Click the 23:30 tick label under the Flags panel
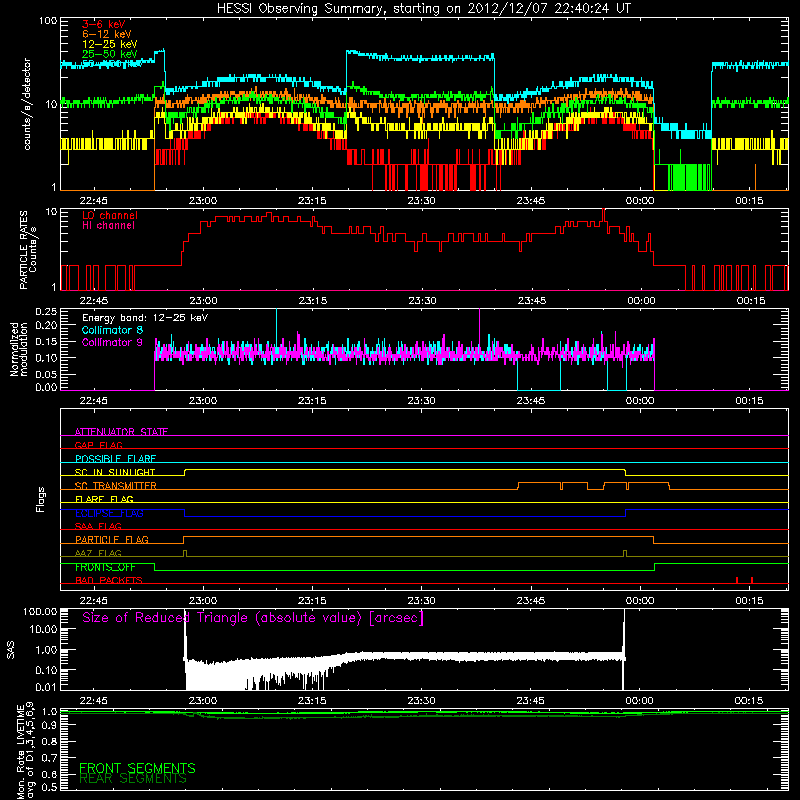 click(421, 601)
